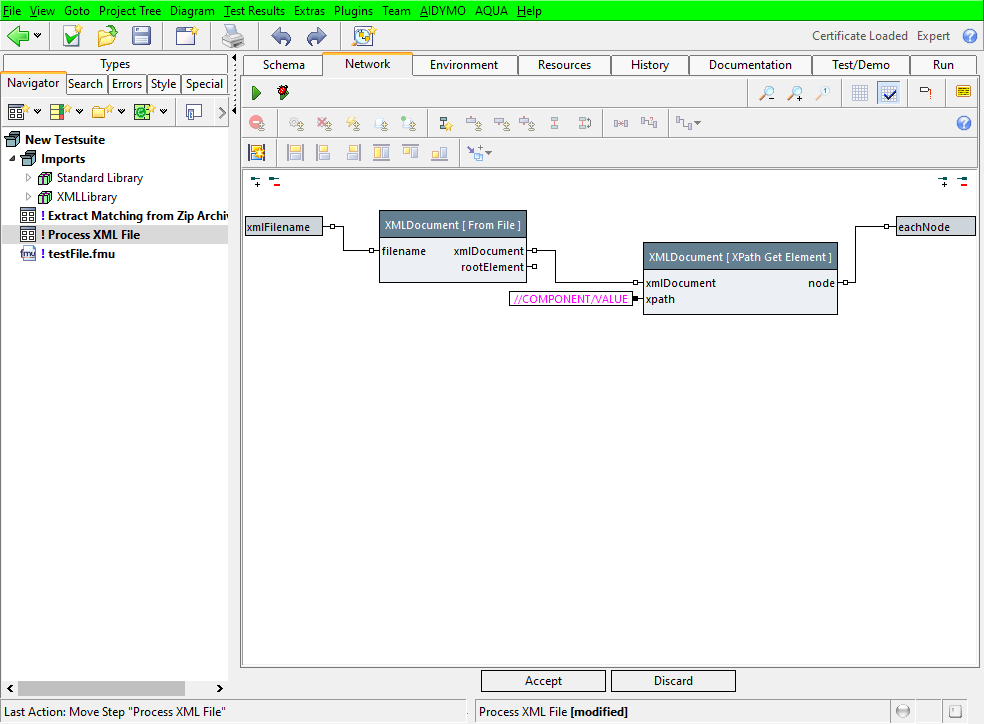Click the Accept button

click(543, 681)
